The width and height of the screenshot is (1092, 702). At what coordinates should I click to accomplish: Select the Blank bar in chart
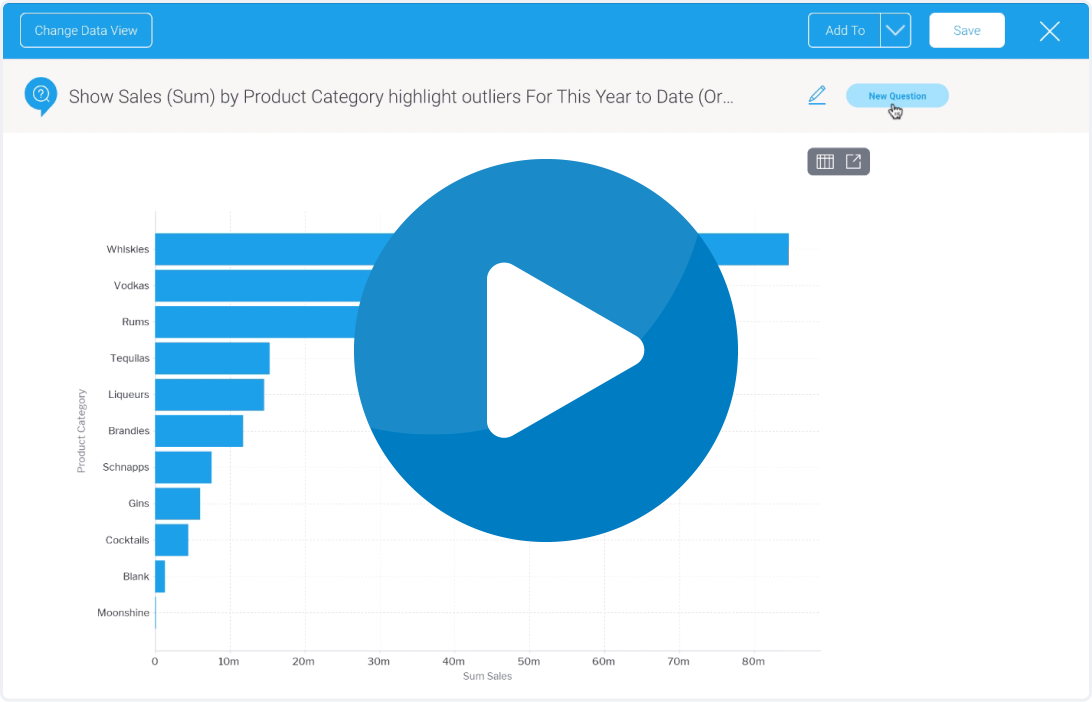160,577
